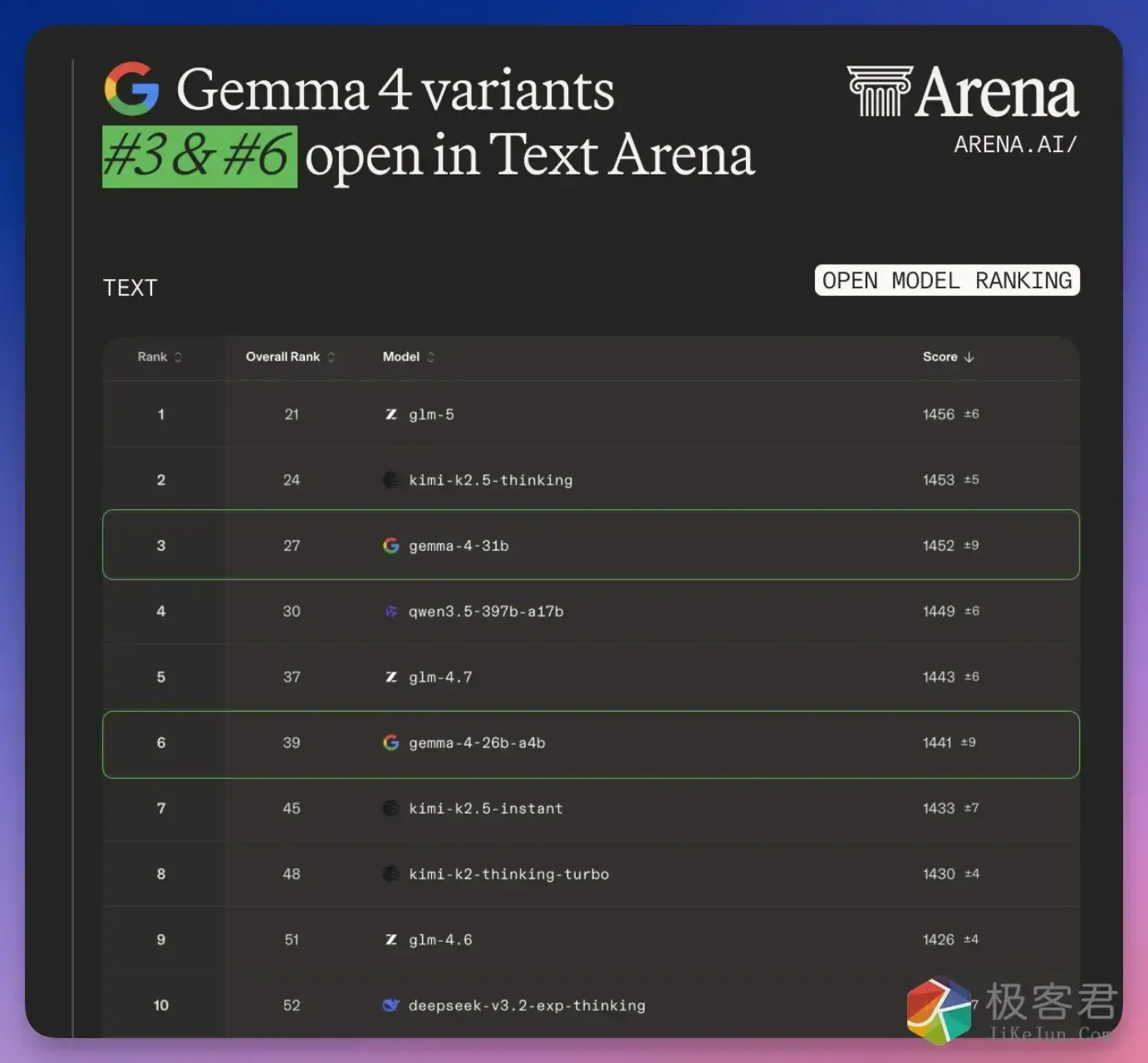Click the Gemma icon beside gemma-4-31b

[x=390, y=546]
